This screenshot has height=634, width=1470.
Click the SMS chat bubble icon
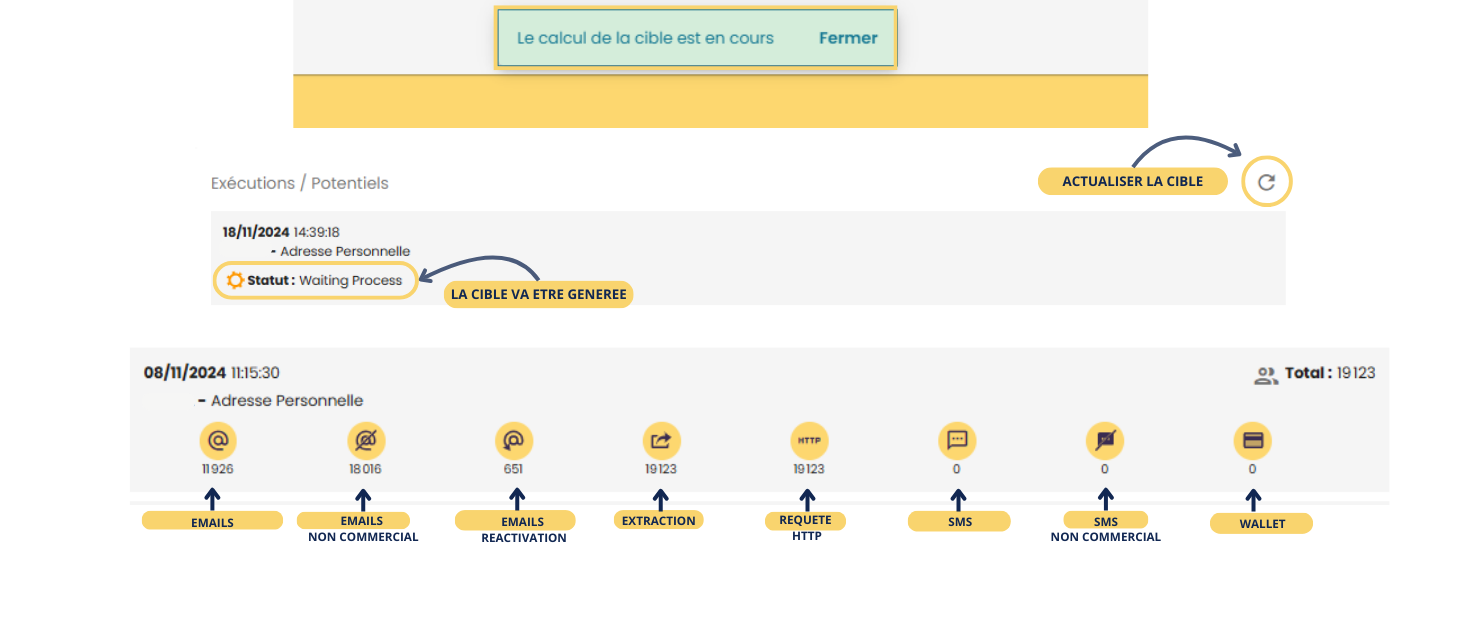[957, 440]
